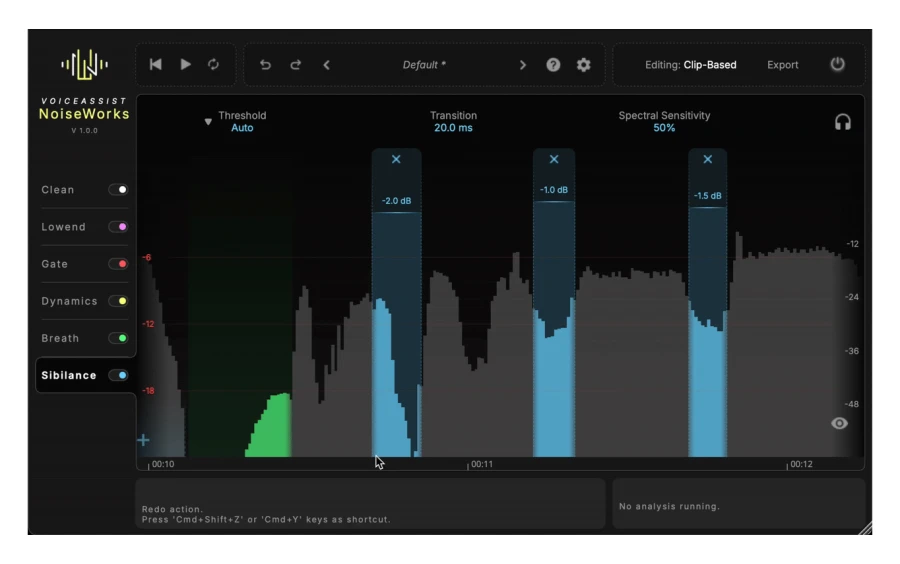This screenshot has width=900, height=564.
Task: Select the Sibilance module tab
Action: [68, 375]
